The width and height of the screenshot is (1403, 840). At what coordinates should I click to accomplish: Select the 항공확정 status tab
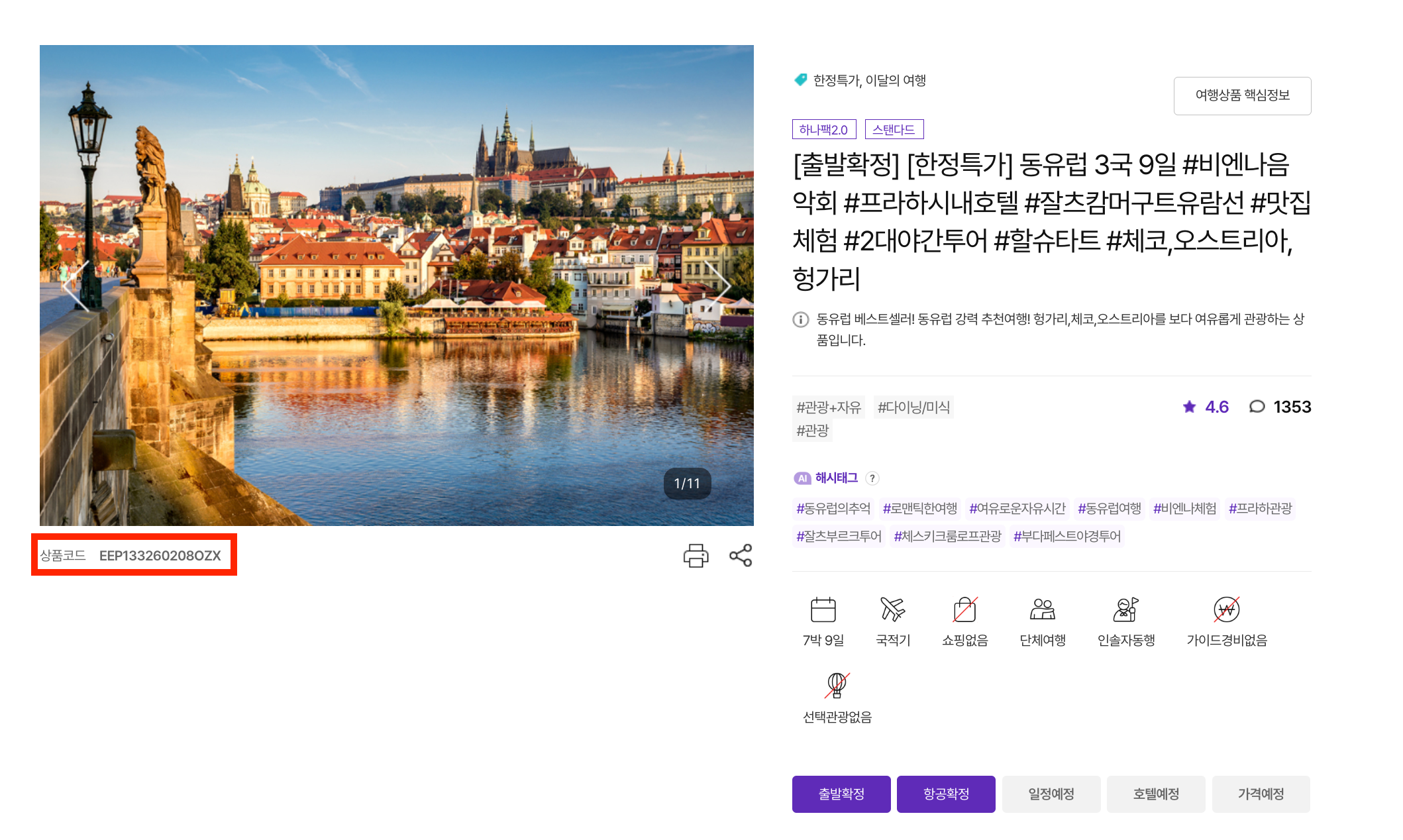coord(945,794)
